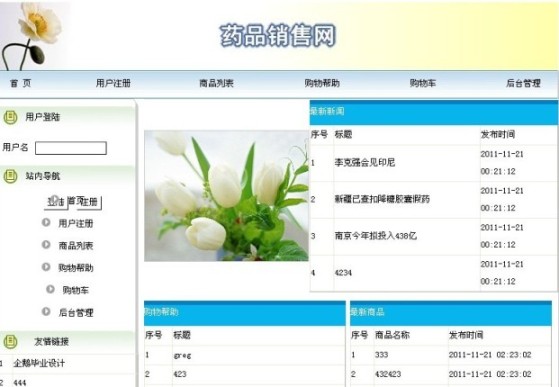
Task: Open friend link 444
Action: pos(20,383)
